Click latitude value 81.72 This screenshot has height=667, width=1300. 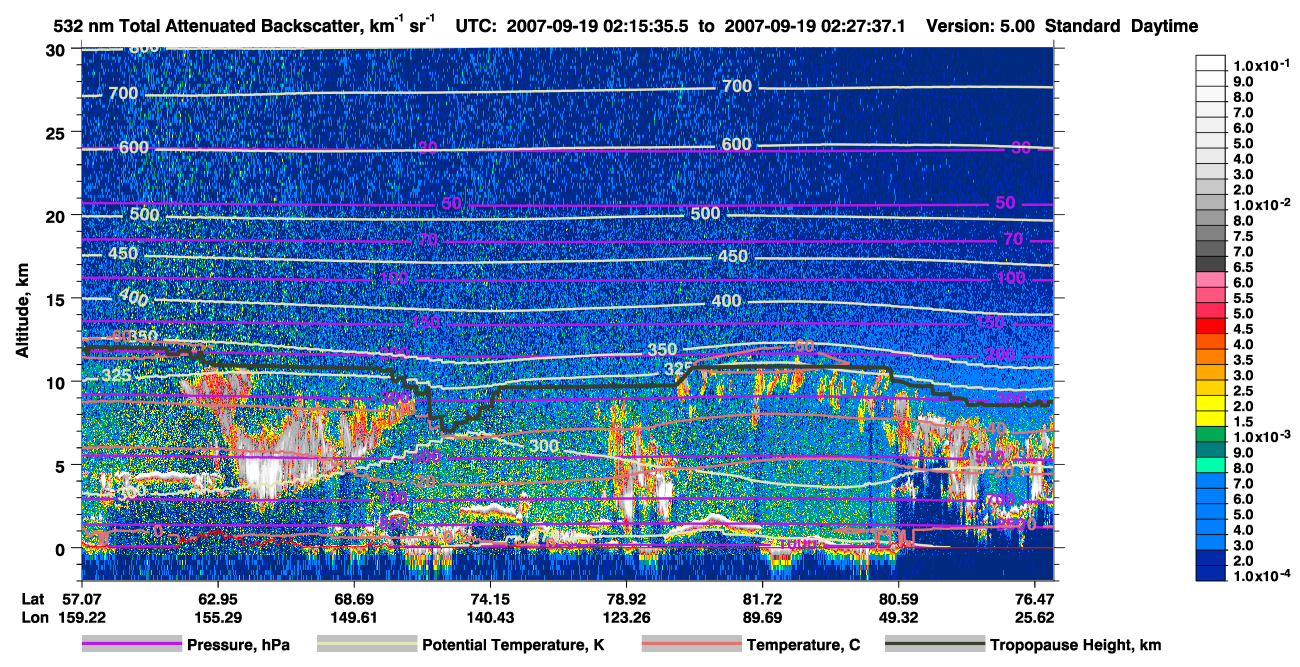(x=762, y=599)
